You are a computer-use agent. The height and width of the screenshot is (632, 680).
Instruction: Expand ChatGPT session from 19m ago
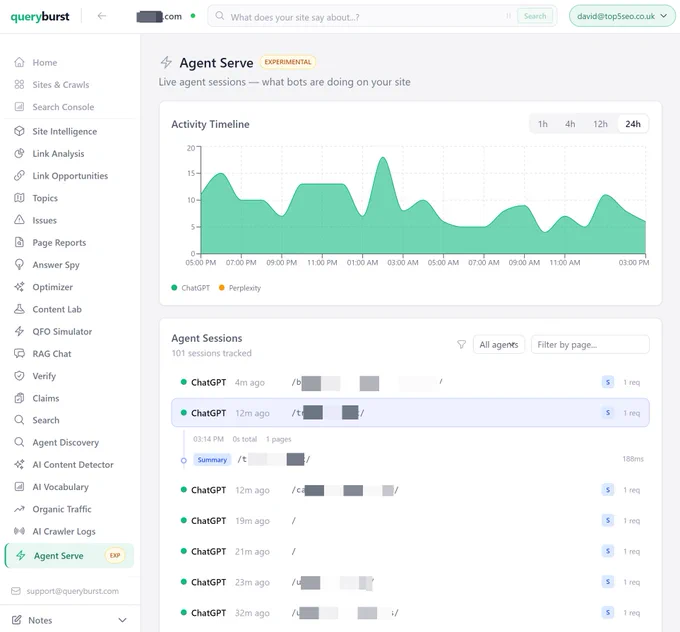(410, 521)
